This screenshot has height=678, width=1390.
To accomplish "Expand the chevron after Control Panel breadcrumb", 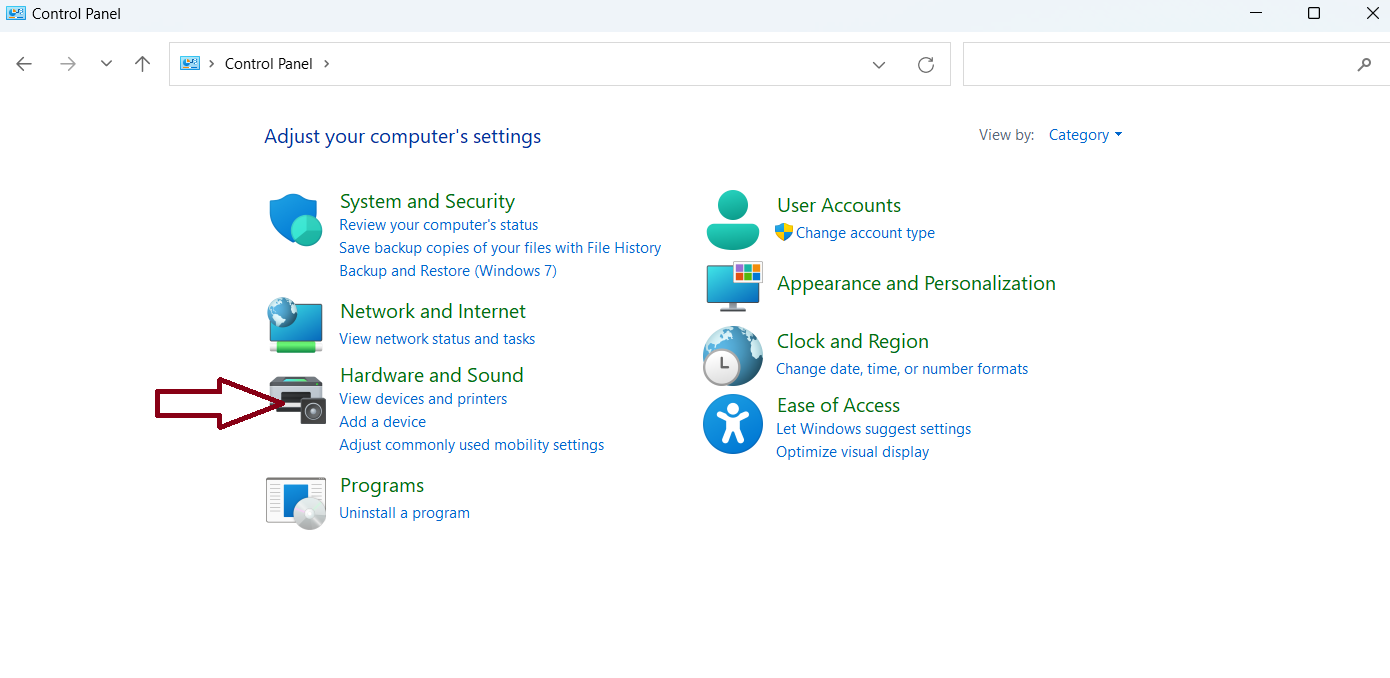I will pos(326,64).
